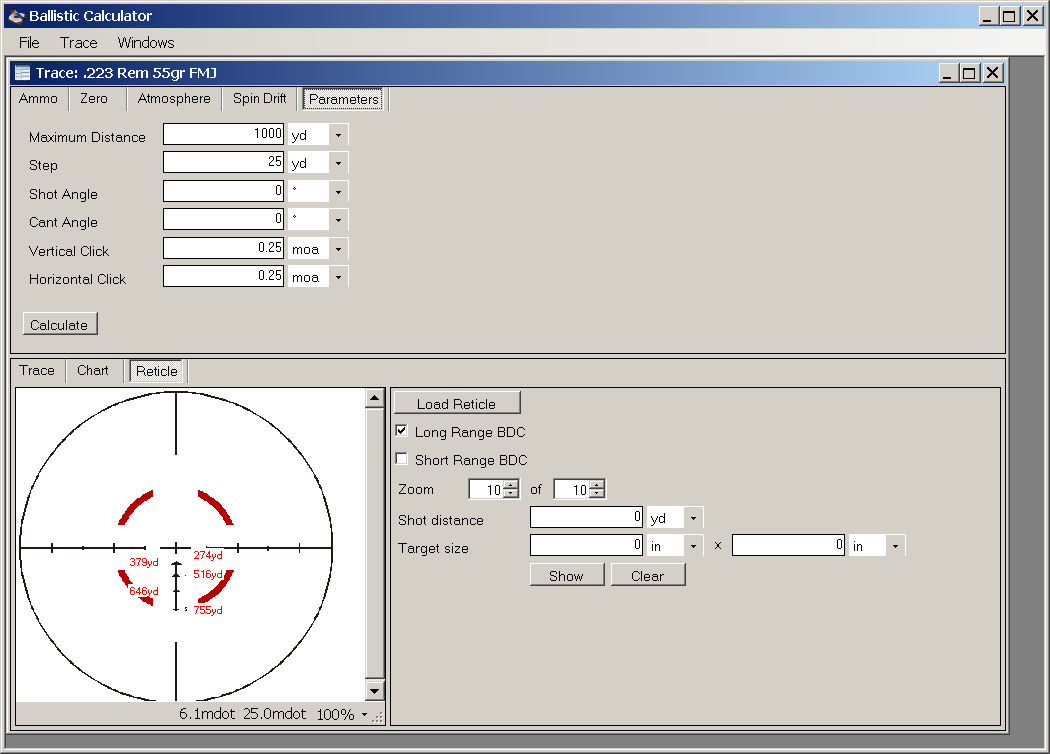
Task: Open the Chart tab
Action: click(x=93, y=370)
